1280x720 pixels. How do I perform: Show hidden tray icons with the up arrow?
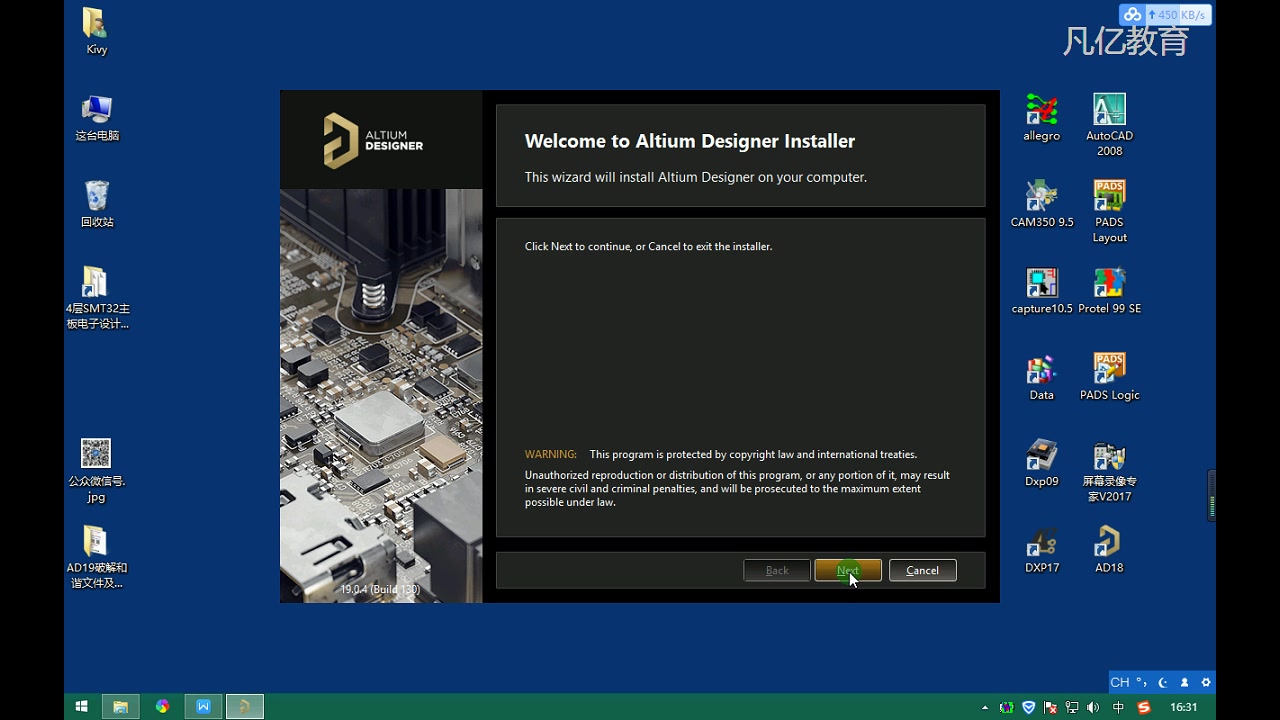[984, 707]
